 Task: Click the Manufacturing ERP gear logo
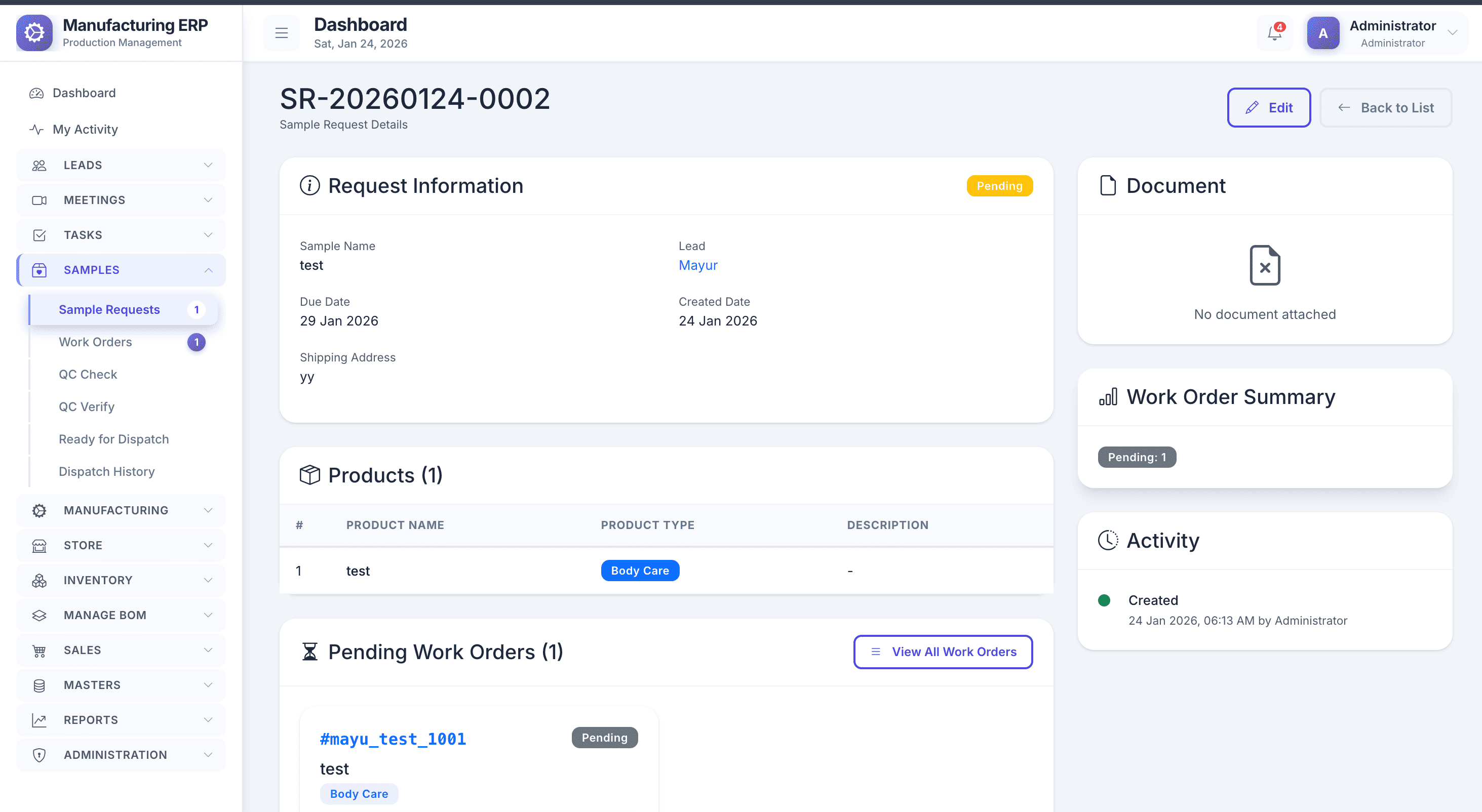click(x=34, y=33)
